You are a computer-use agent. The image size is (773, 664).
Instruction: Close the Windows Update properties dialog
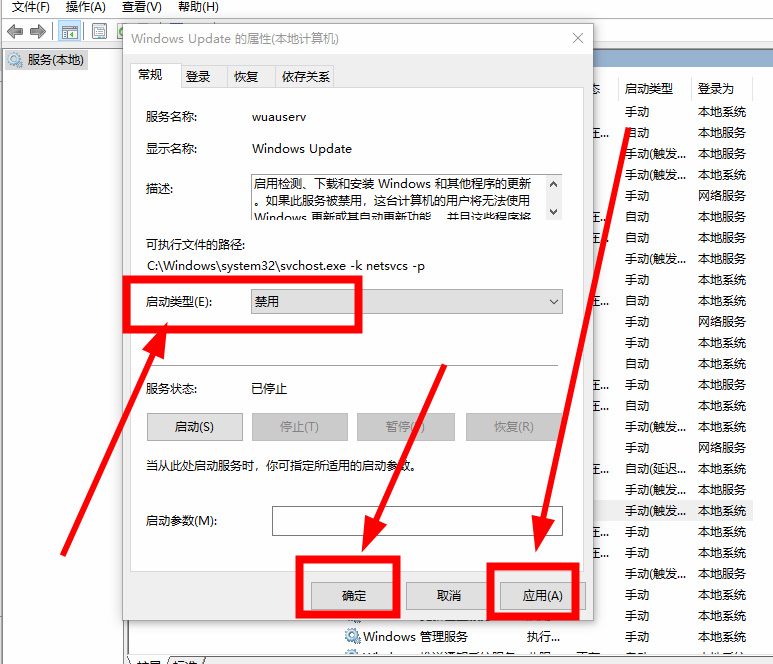(x=577, y=39)
